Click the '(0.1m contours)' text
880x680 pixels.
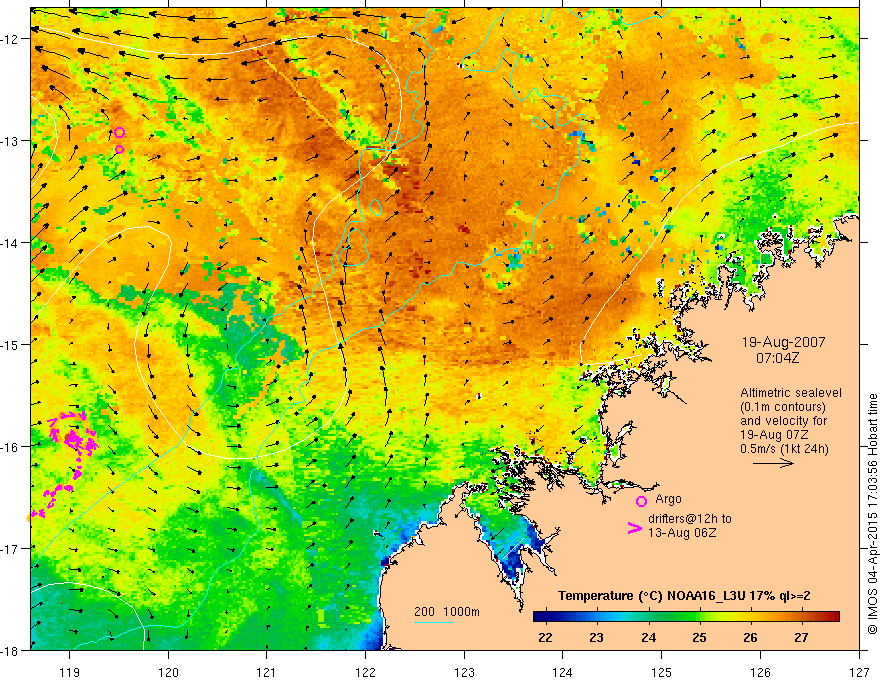coord(783,407)
